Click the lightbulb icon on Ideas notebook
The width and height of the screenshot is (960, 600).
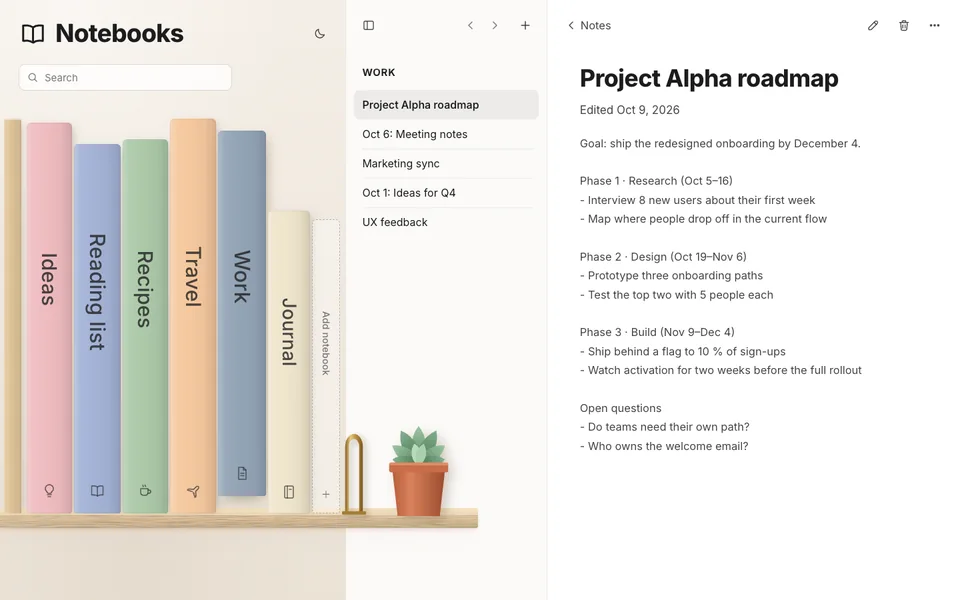pyautogui.click(x=49, y=490)
